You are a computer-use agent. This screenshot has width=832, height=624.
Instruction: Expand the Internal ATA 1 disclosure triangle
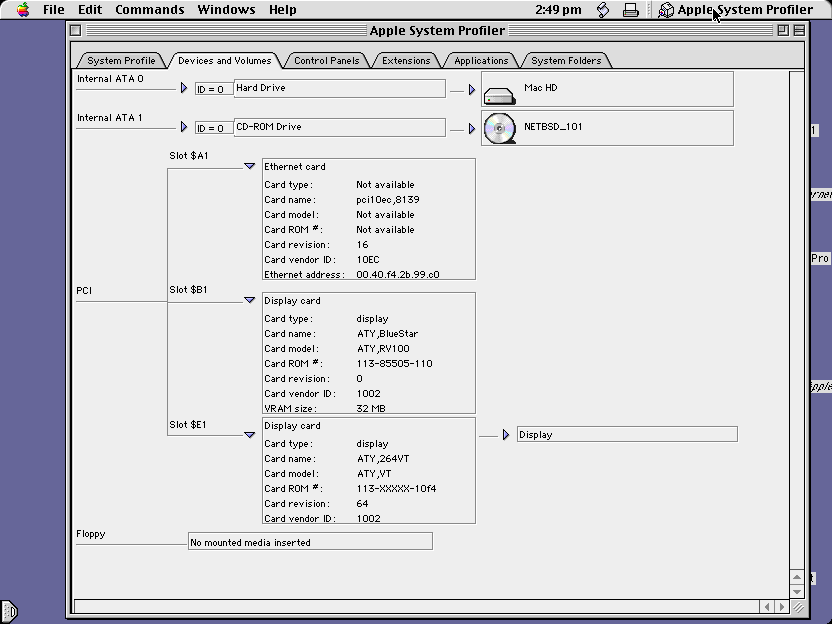(184, 127)
